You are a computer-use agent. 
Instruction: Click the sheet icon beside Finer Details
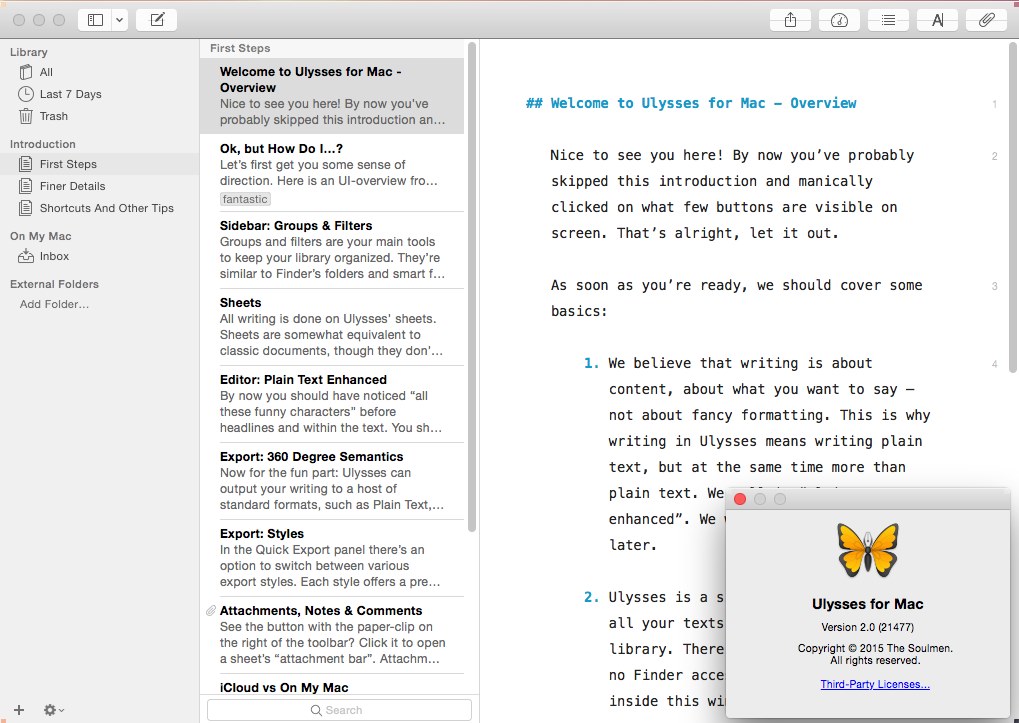[x=25, y=186]
